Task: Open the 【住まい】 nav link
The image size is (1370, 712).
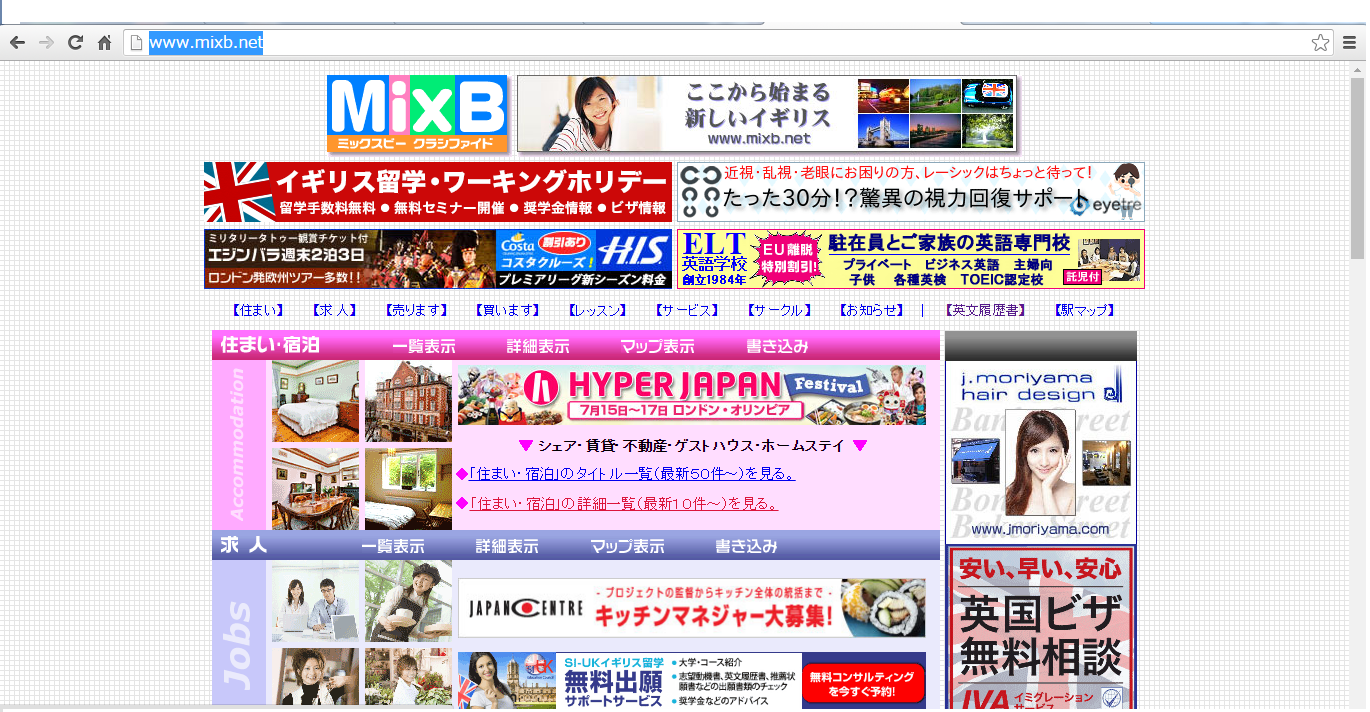Action: 258,310
